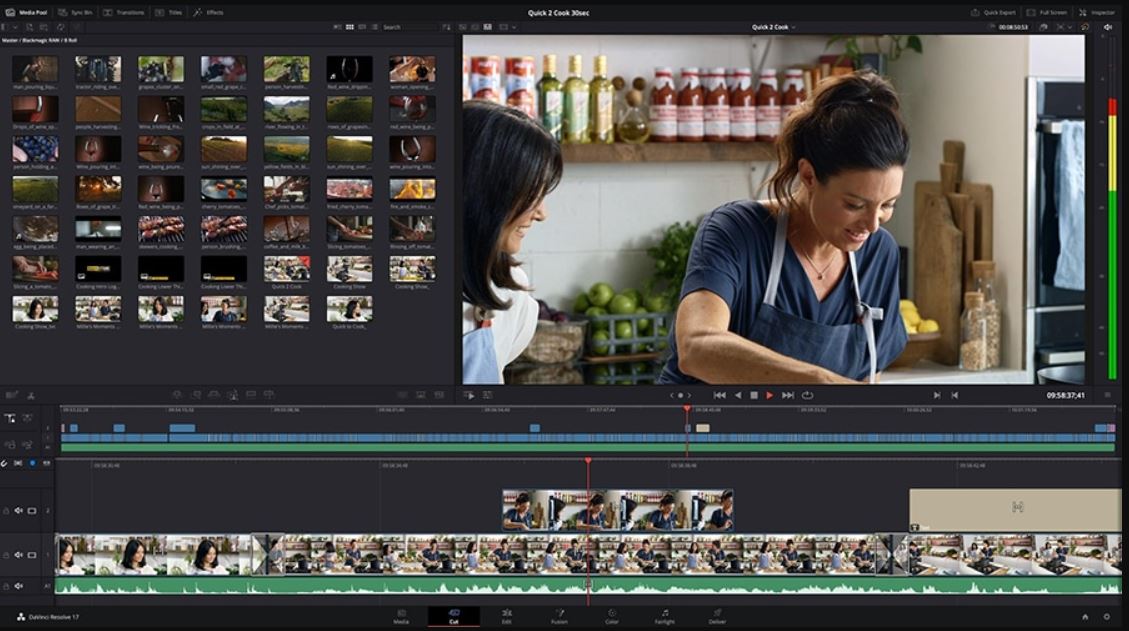Jump to the first frame with rewind button

[719, 395]
